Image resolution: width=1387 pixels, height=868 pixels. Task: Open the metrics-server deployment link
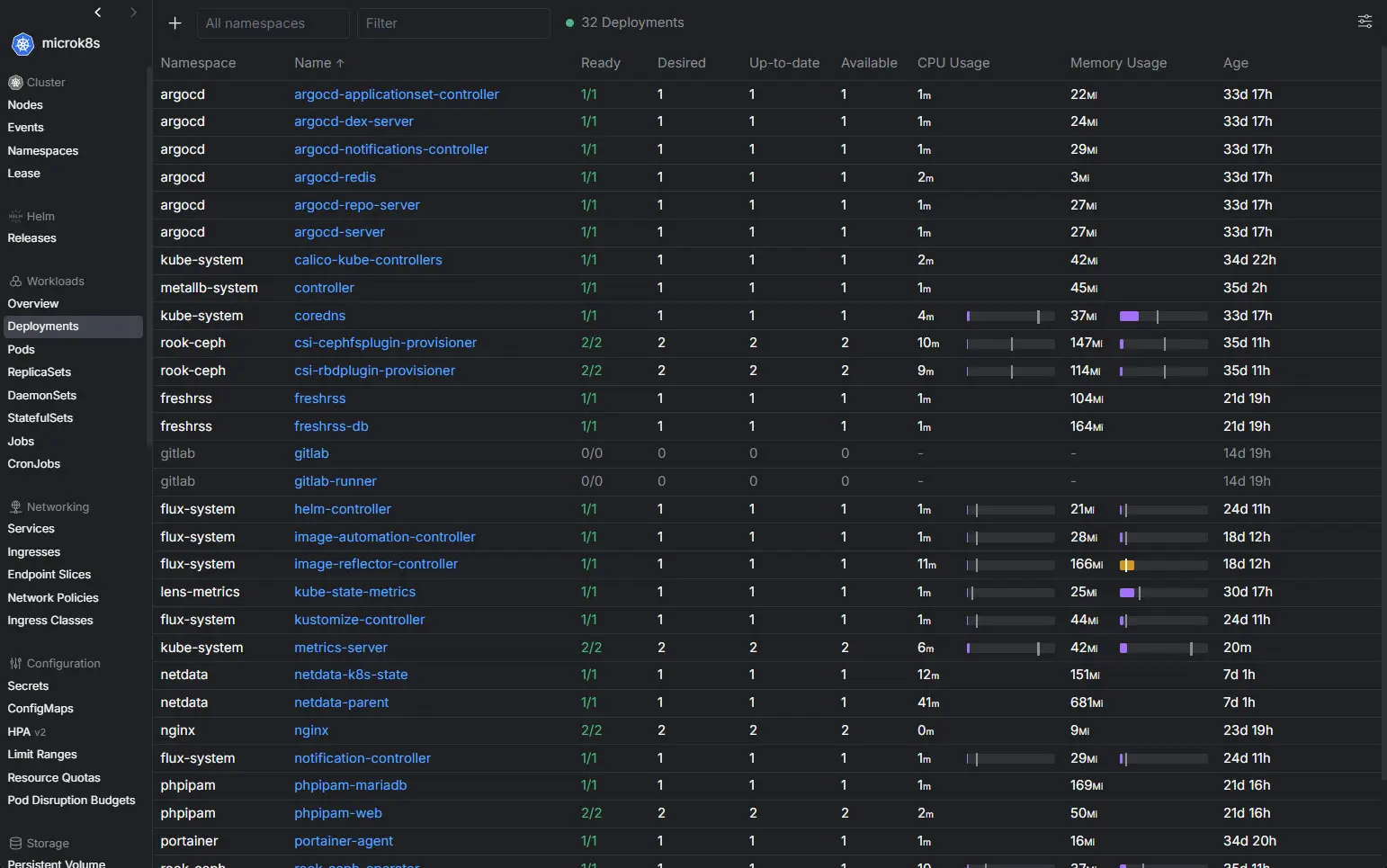341,648
